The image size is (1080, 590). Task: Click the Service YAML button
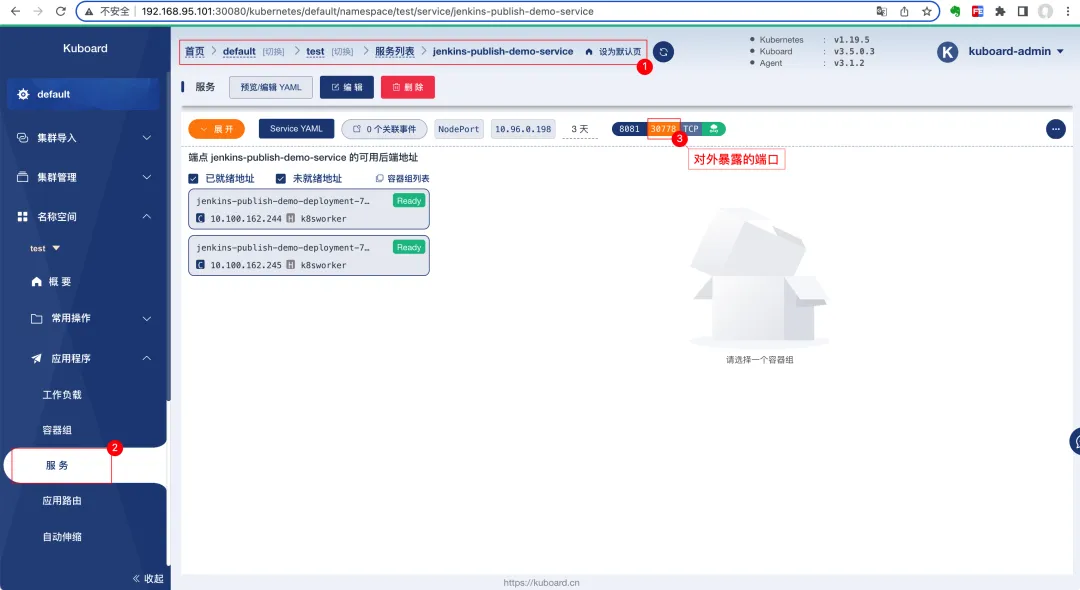(296, 129)
